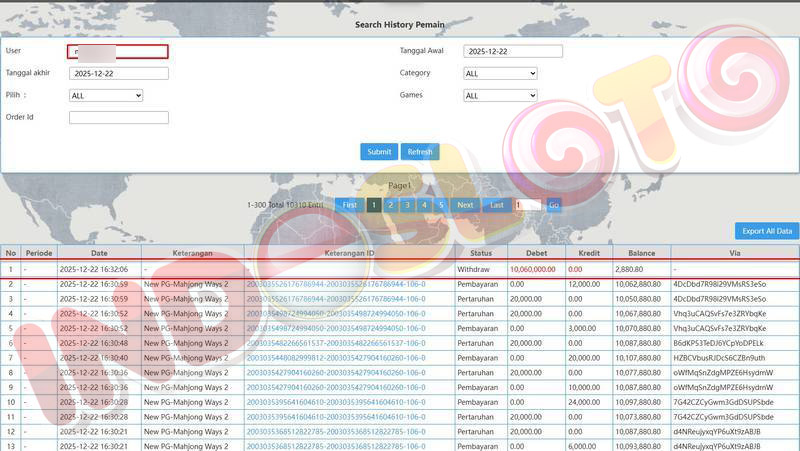Click the Tanggal akhir date field
800x451 pixels.
click(x=118, y=73)
